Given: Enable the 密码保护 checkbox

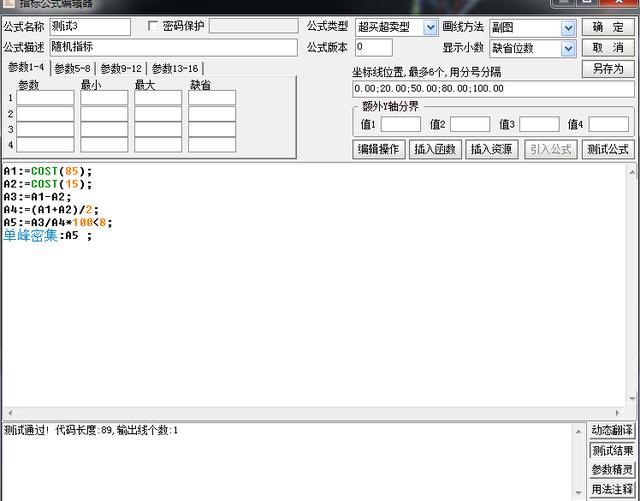Looking at the screenshot, I should [153, 26].
